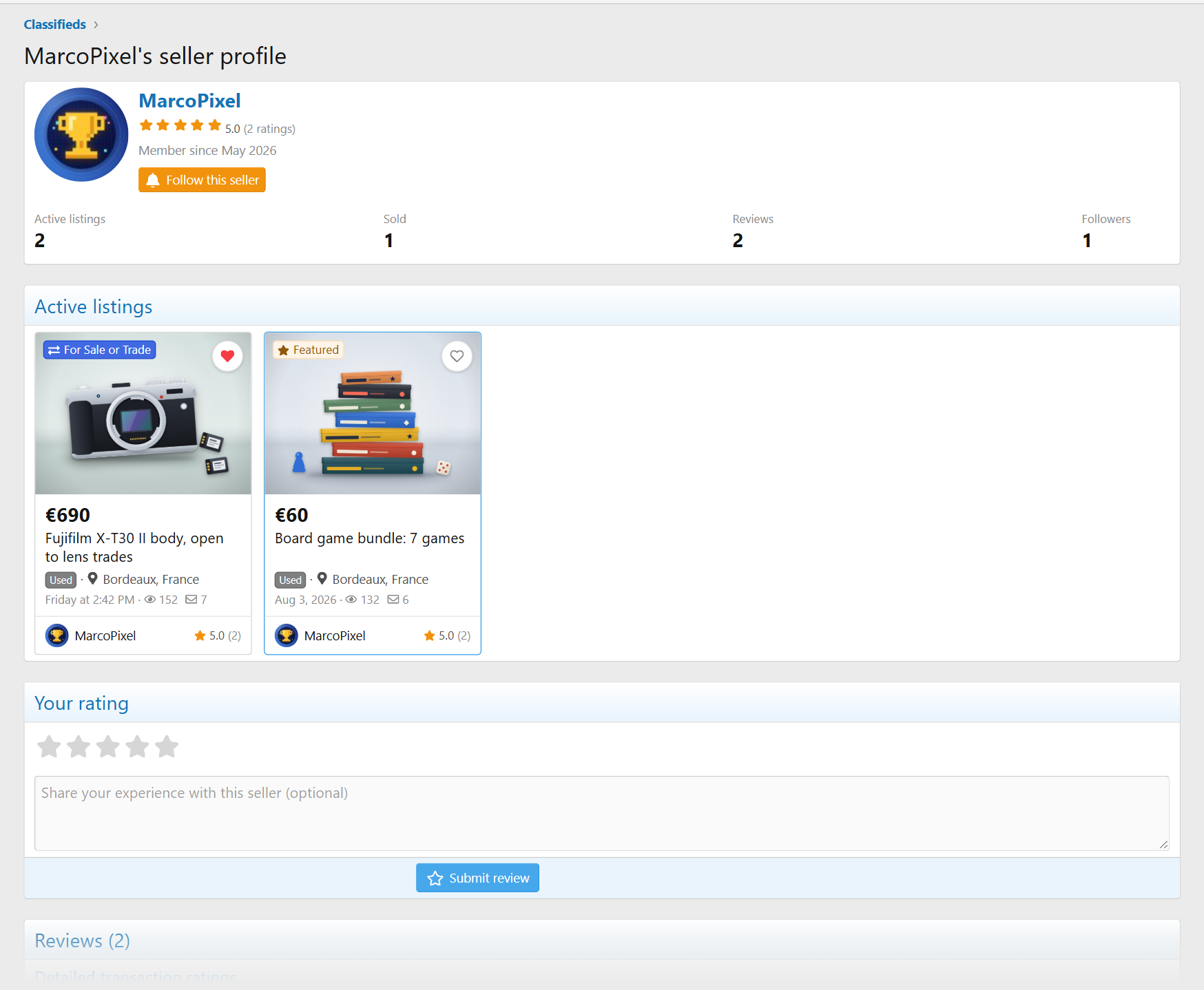Open Fujifilm X-T30 II body listing title

coord(134,547)
